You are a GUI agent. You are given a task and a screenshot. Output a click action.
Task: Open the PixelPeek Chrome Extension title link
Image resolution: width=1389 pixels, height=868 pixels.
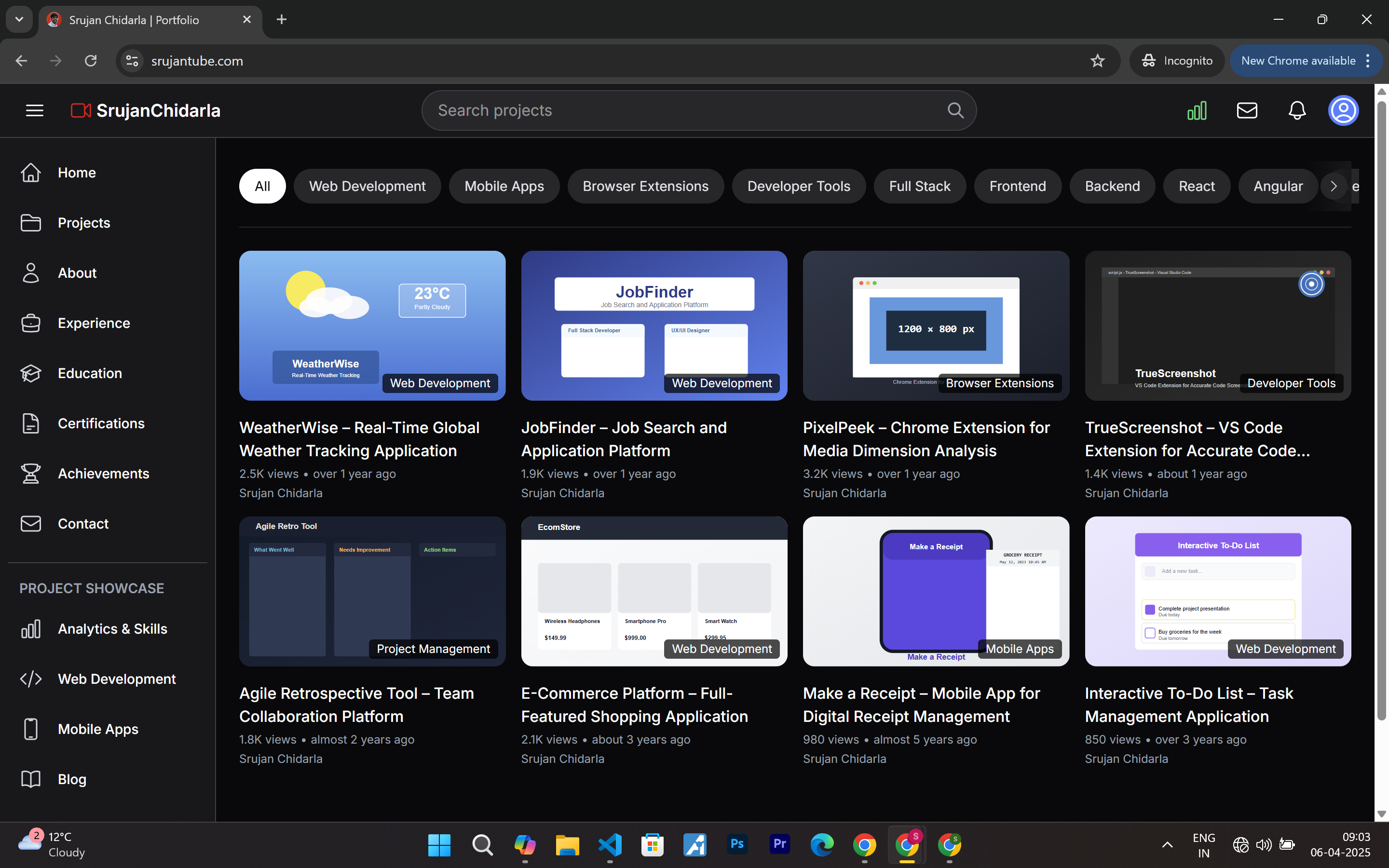click(926, 439)
